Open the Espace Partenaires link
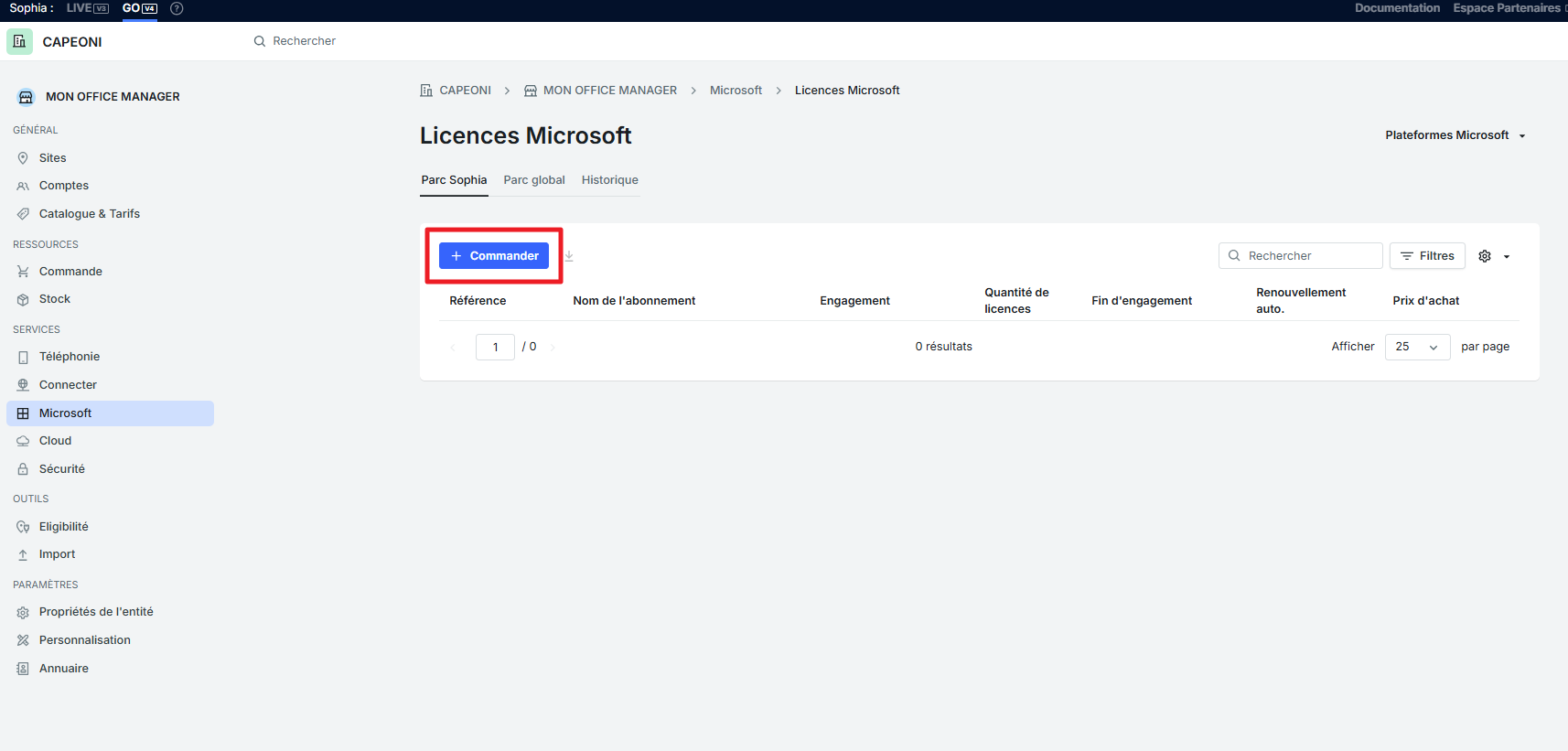The width and height of the screenshot is (1568, 751). pyautogui.click(x=1507, y=8)
